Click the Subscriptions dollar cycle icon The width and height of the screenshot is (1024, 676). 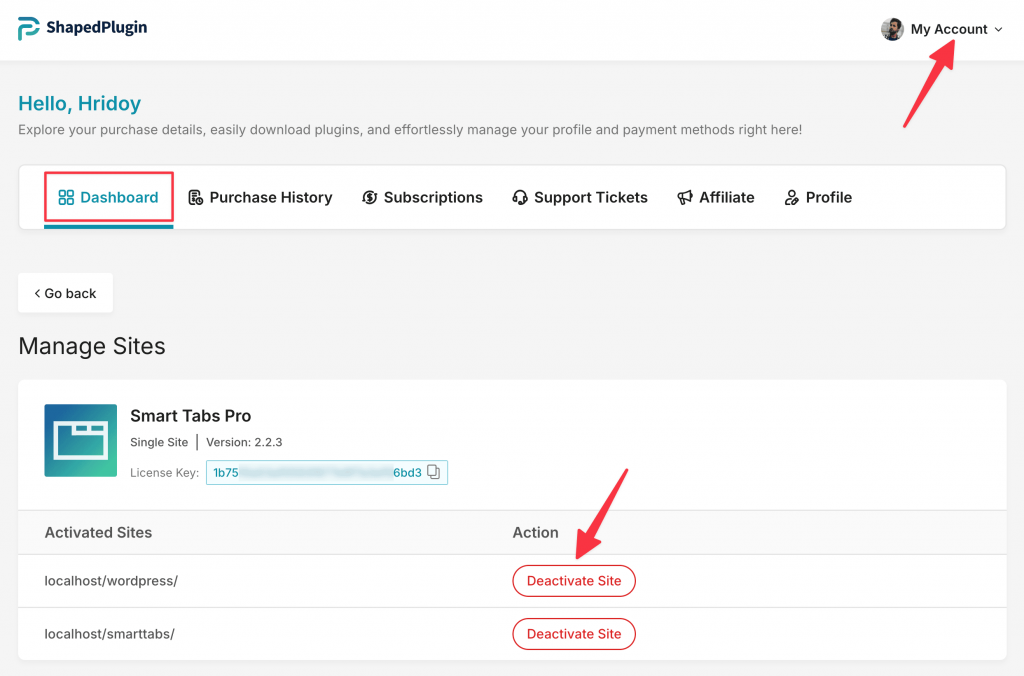click(x=370, y=197)
